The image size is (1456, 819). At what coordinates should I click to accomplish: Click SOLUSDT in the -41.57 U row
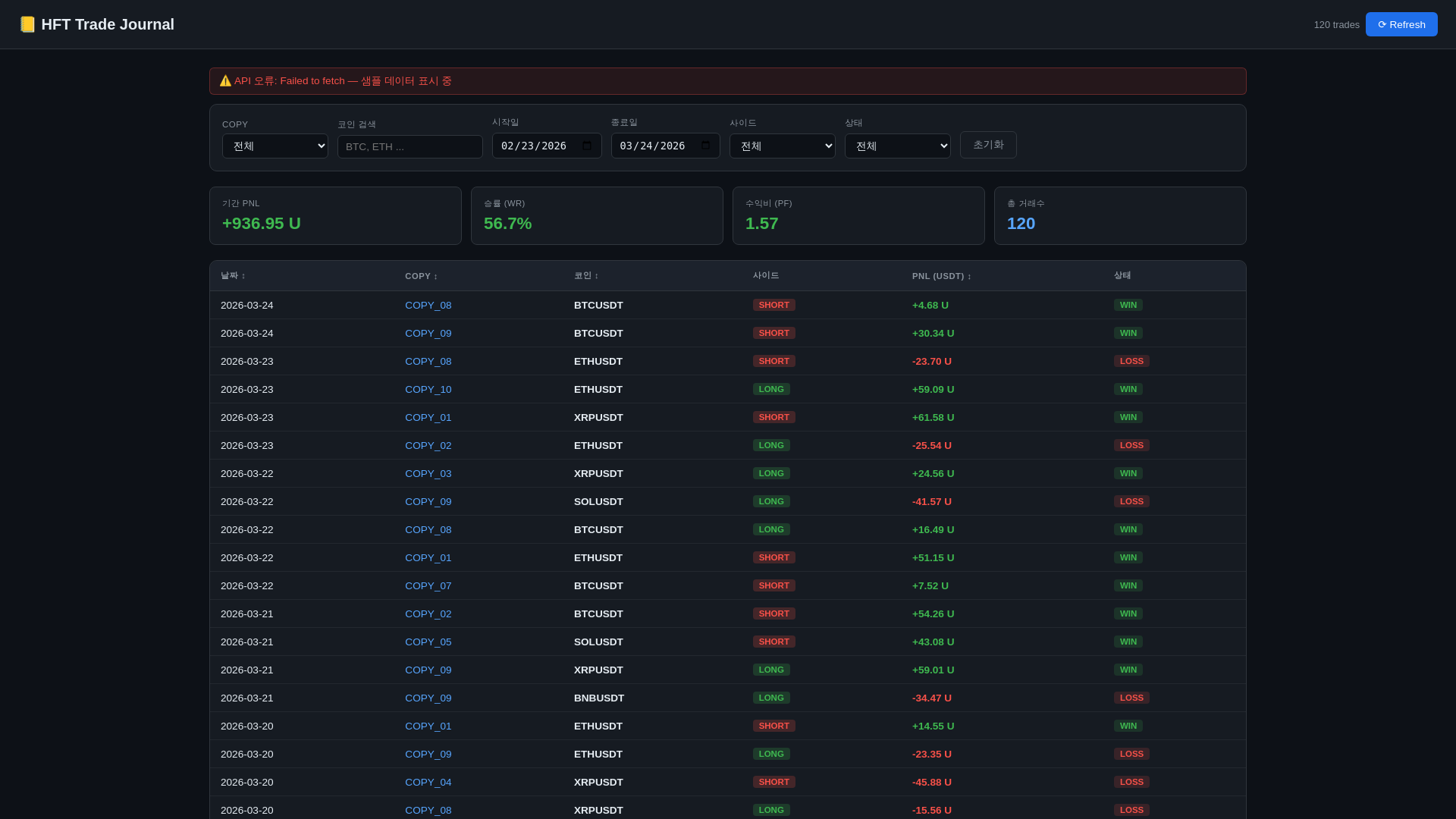(x=598, y=502)
